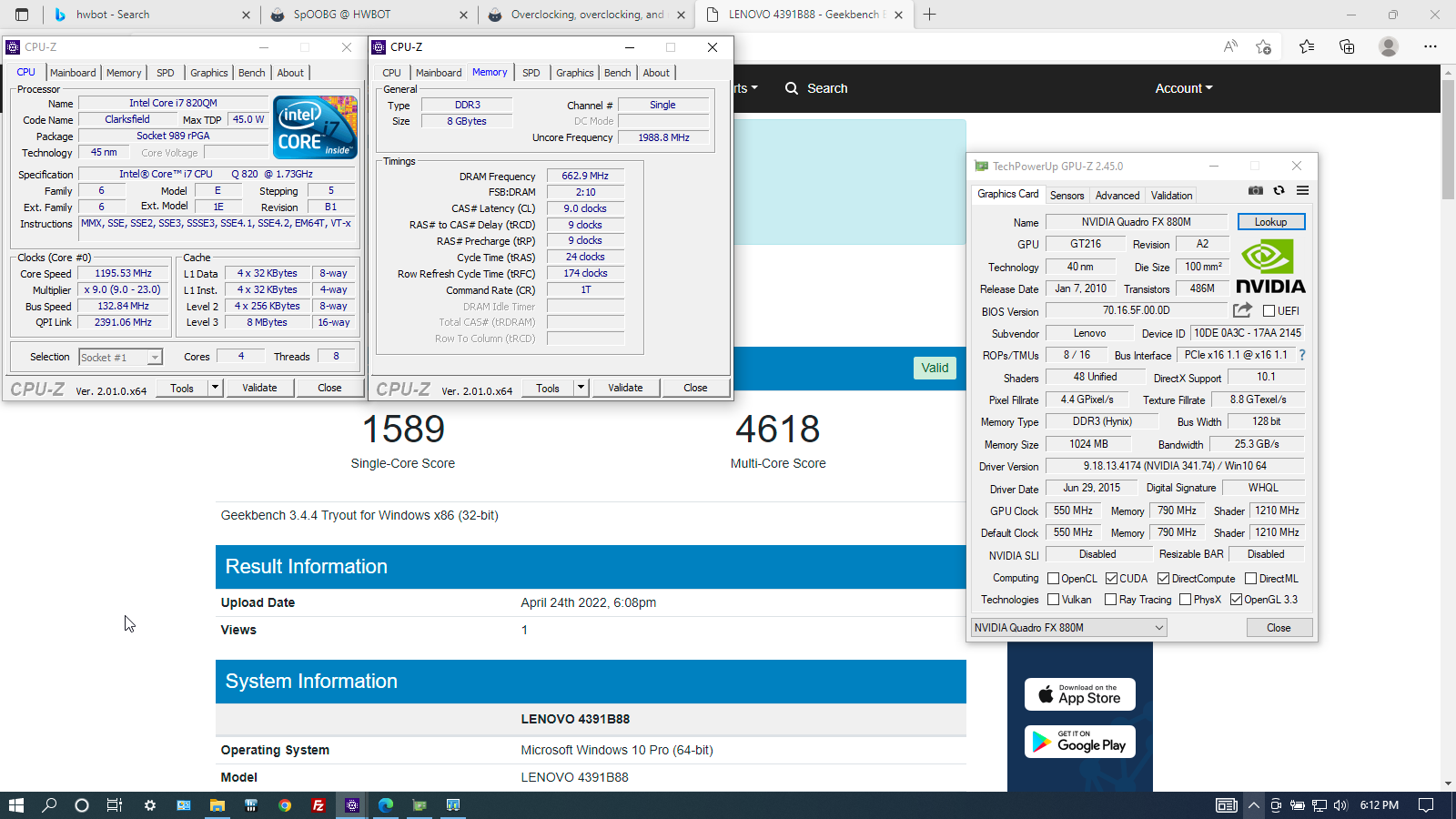The image size is (1456, 819).
Task: Open the notification center icon
Action: coord(1426,805)
